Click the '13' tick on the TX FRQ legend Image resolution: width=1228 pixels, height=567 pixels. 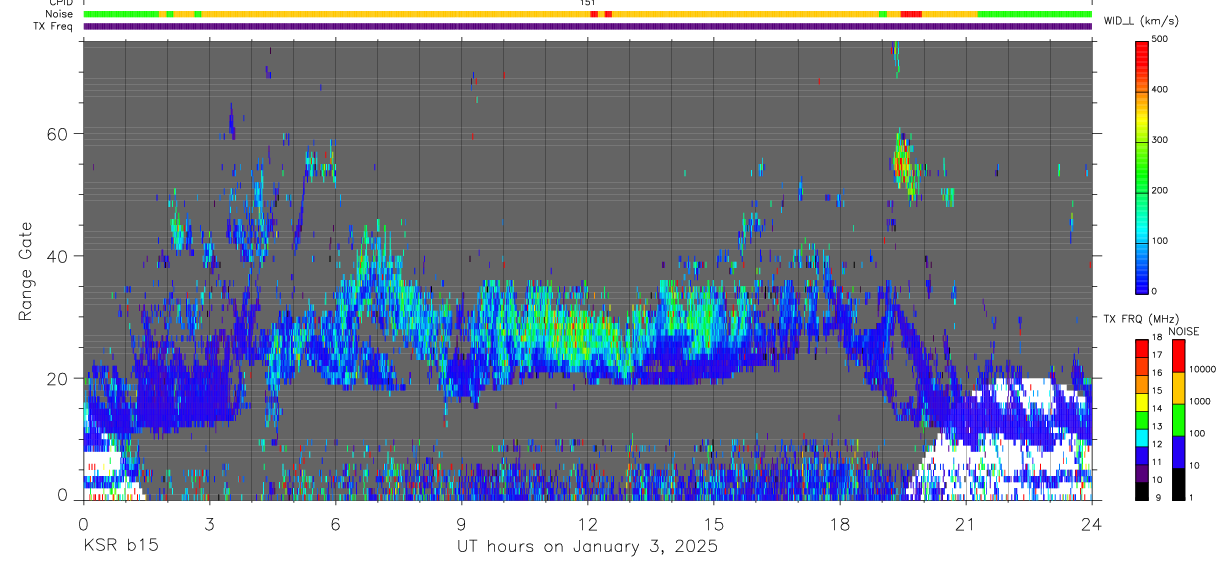point(1156,427)
